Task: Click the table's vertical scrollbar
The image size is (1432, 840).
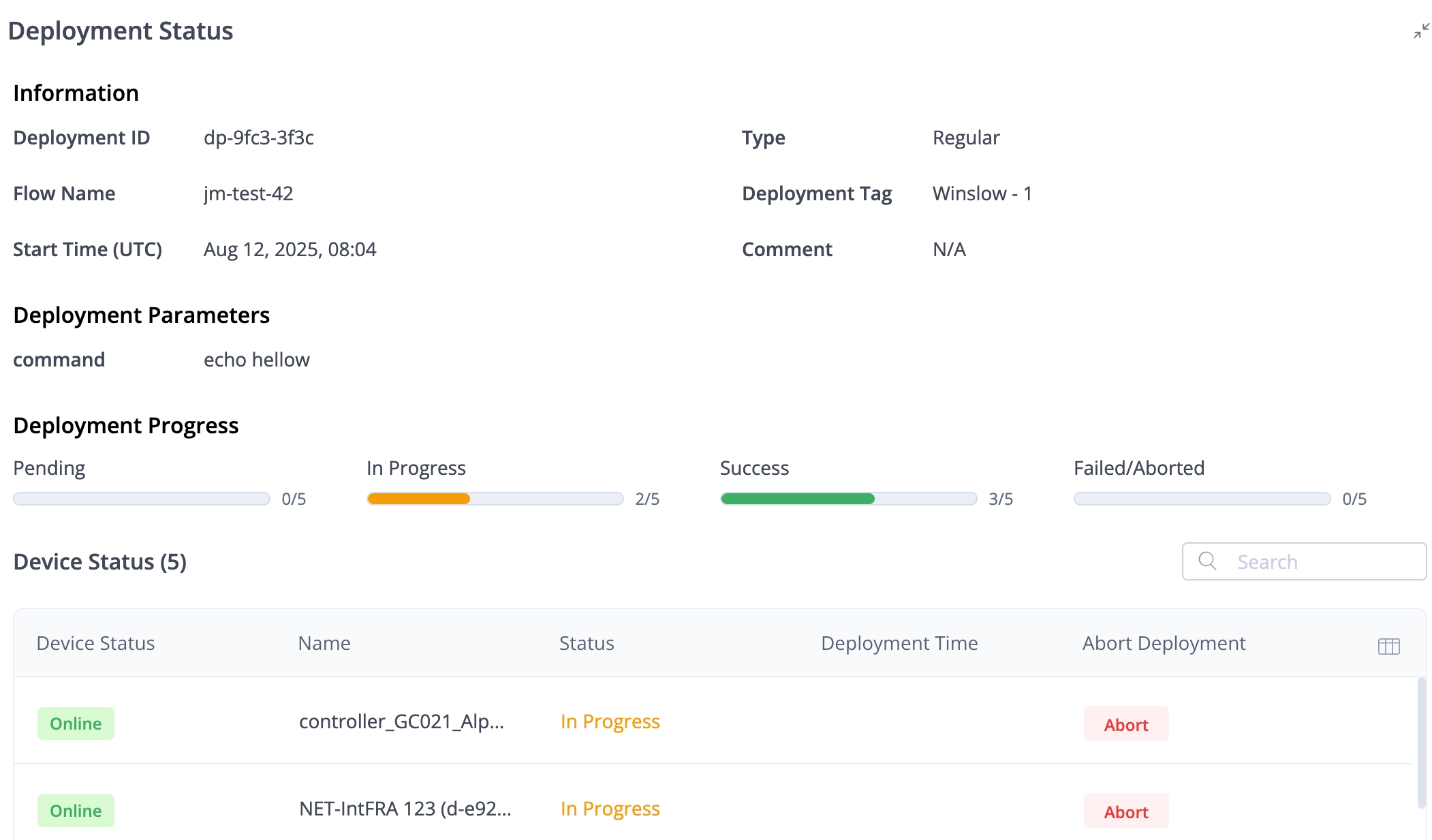Action: [1421, 743]
